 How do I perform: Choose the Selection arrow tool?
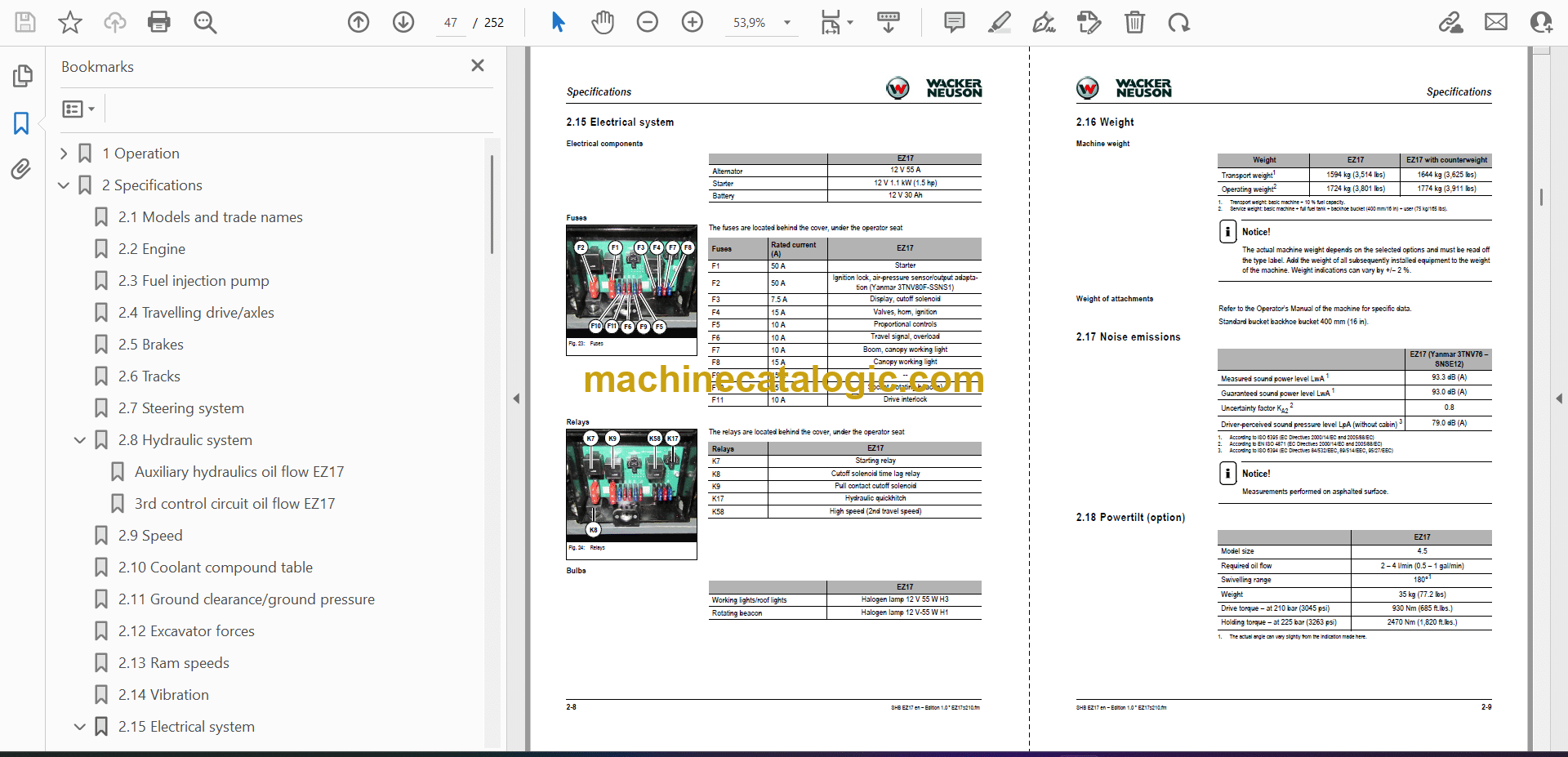coord(558,22)
